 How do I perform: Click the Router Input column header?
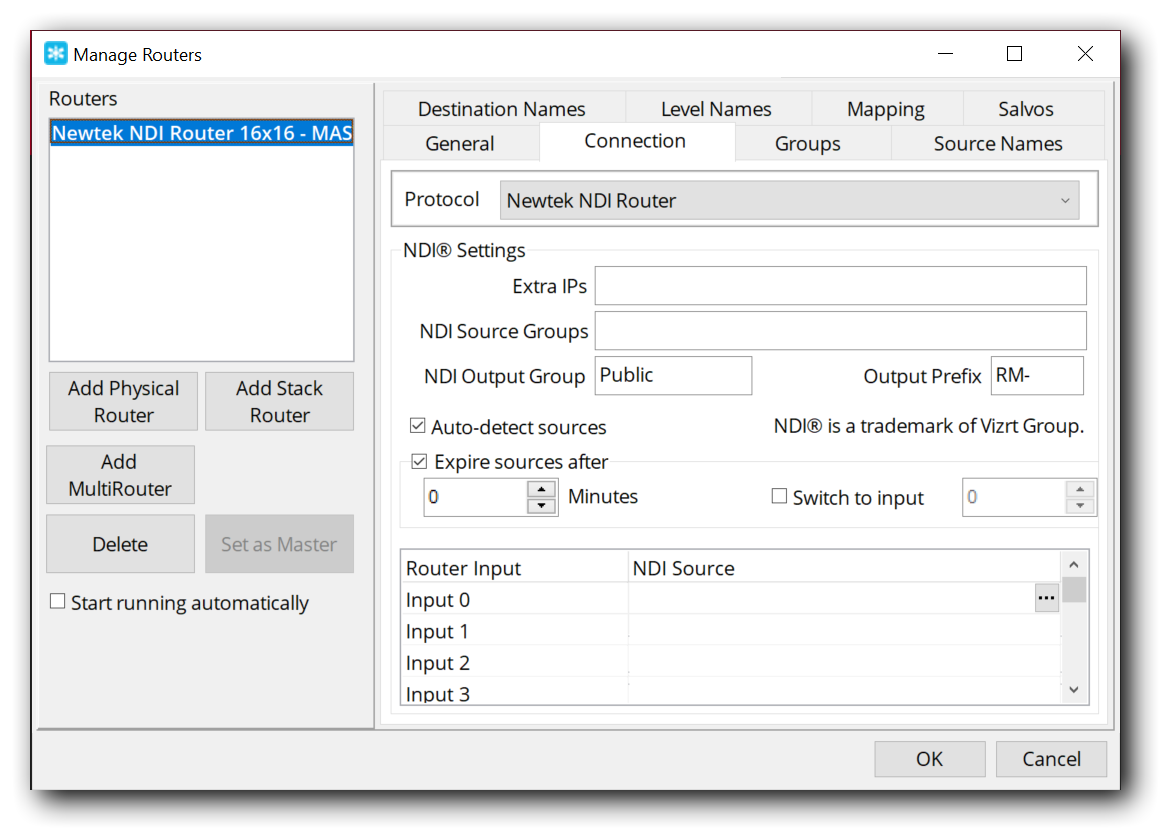(x=515, y=568)
